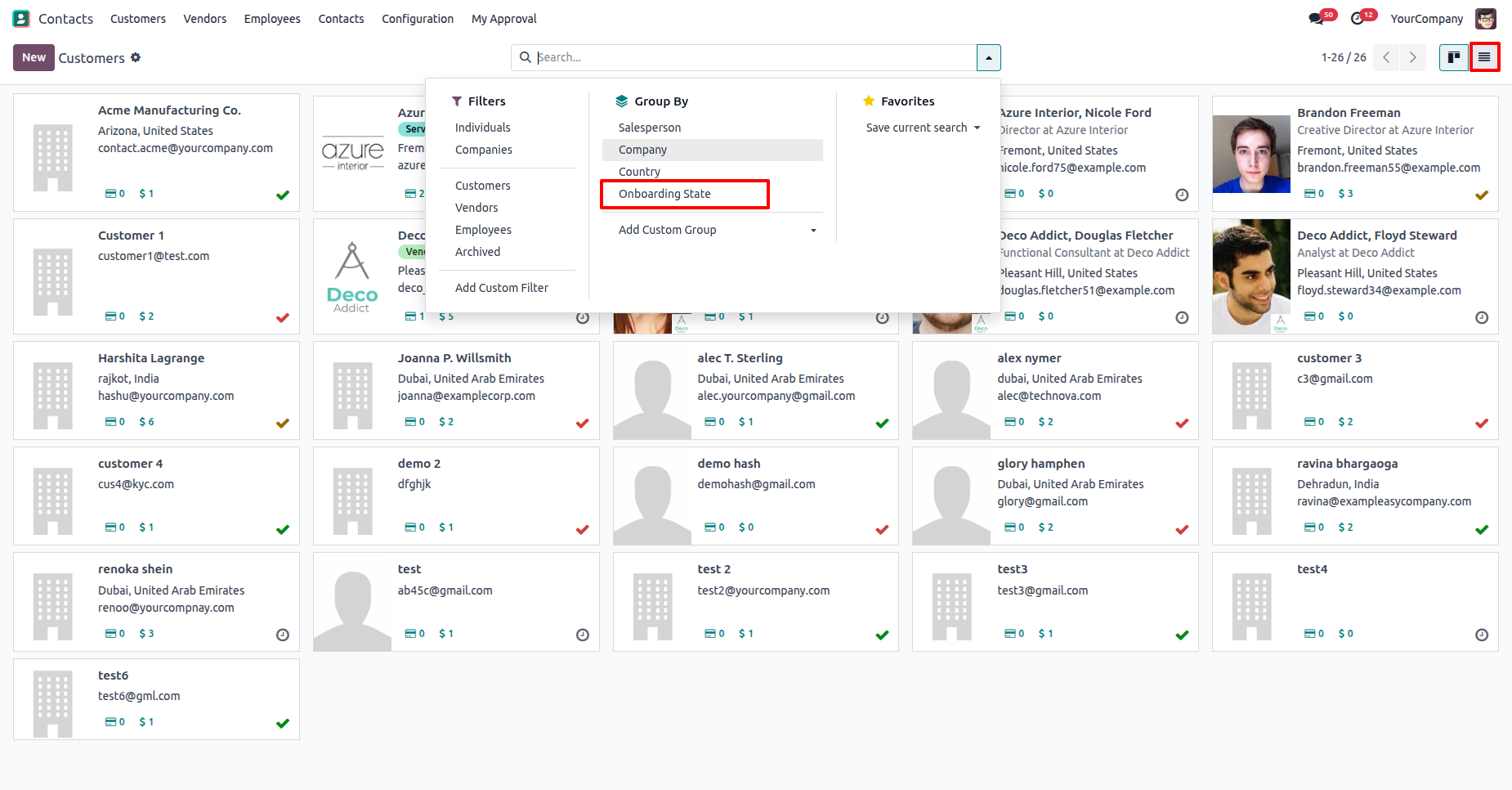
Task: Open the Contacts app home icon
Action: (21, 18)
